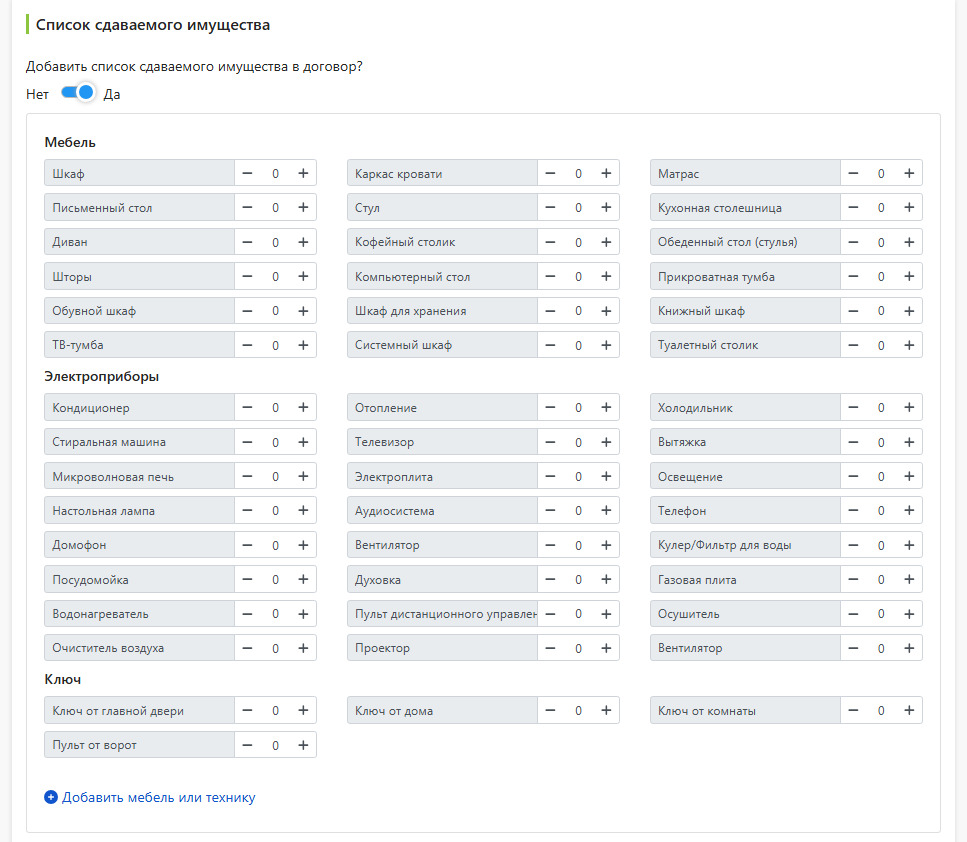Reduce Пульт от ворот count with minus
Screen dimensions: 967x842
pos(247,745)
